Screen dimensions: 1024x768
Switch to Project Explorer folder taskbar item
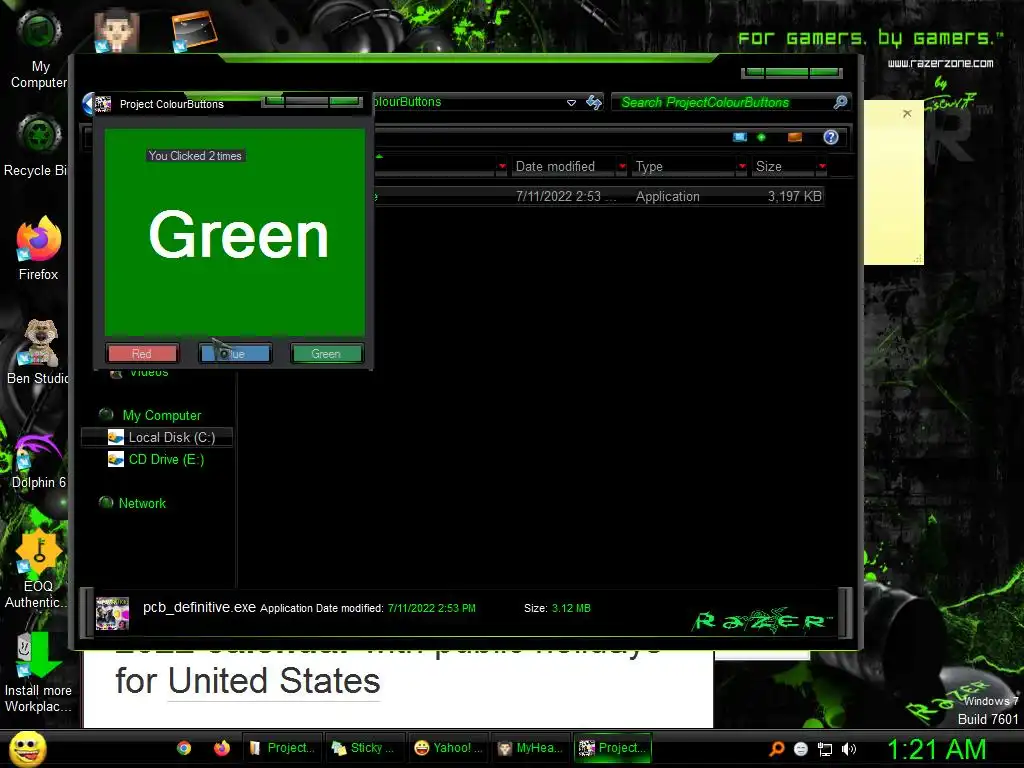[x=283, y=748]
